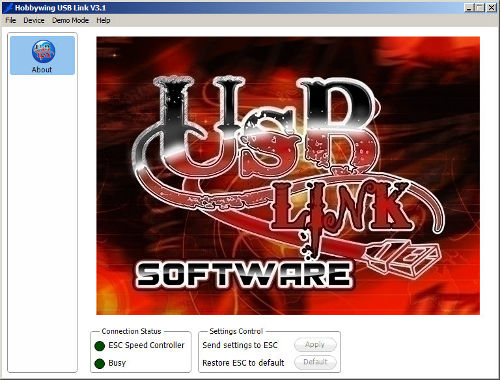Click the 'Restore ESC to default' label

243,363
